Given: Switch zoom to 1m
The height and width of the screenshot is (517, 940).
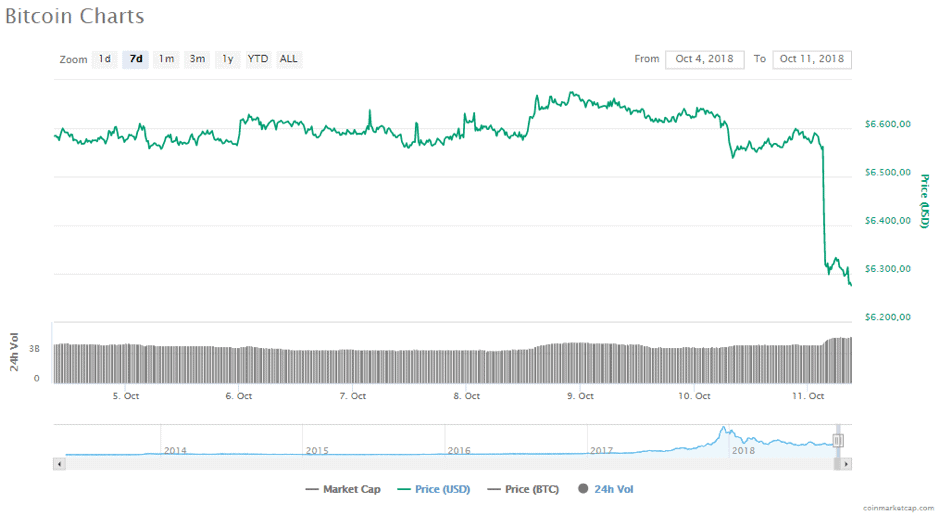Looking at the screenshot, I should 166,59.
